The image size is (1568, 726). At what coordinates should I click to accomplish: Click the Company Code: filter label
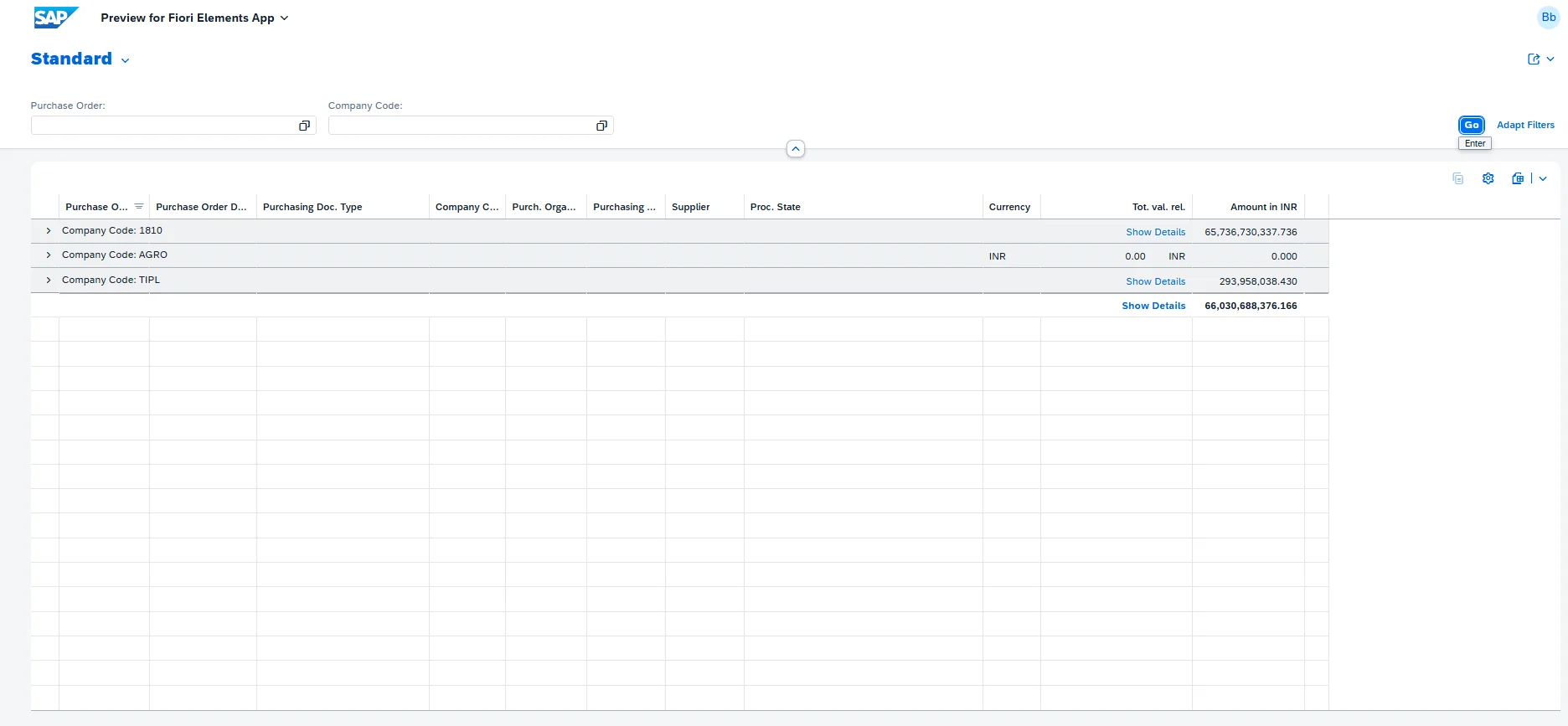coord(365,106)
